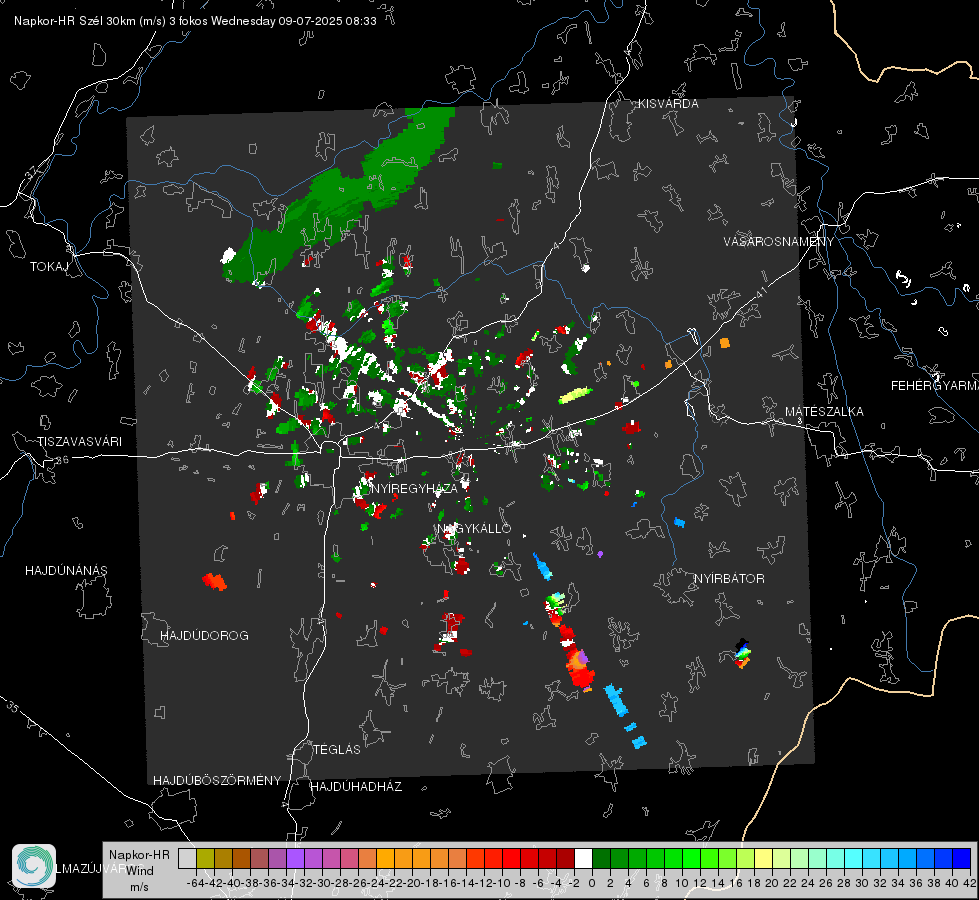The width and height of the screenshot is (979, 900).
Task: Click the yellow-green elongated echo
Action: click(x=575, y=395)
